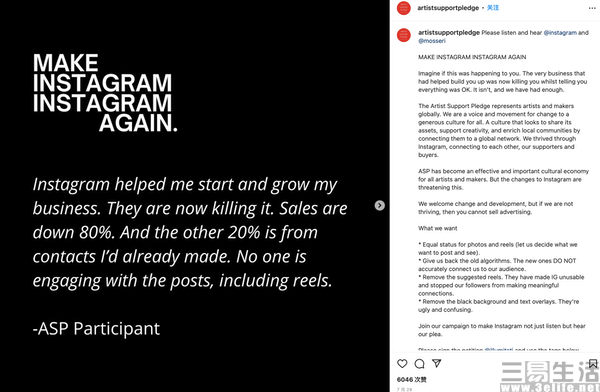Share the post with the paper plane icon
The image size is (600, 392).
tap(437, 363)
